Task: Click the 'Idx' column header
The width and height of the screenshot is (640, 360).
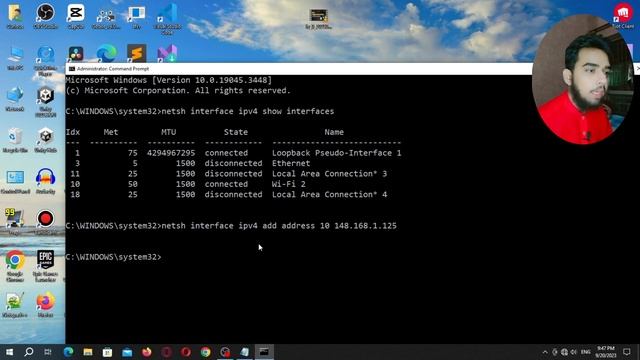Action: point(73,132)
